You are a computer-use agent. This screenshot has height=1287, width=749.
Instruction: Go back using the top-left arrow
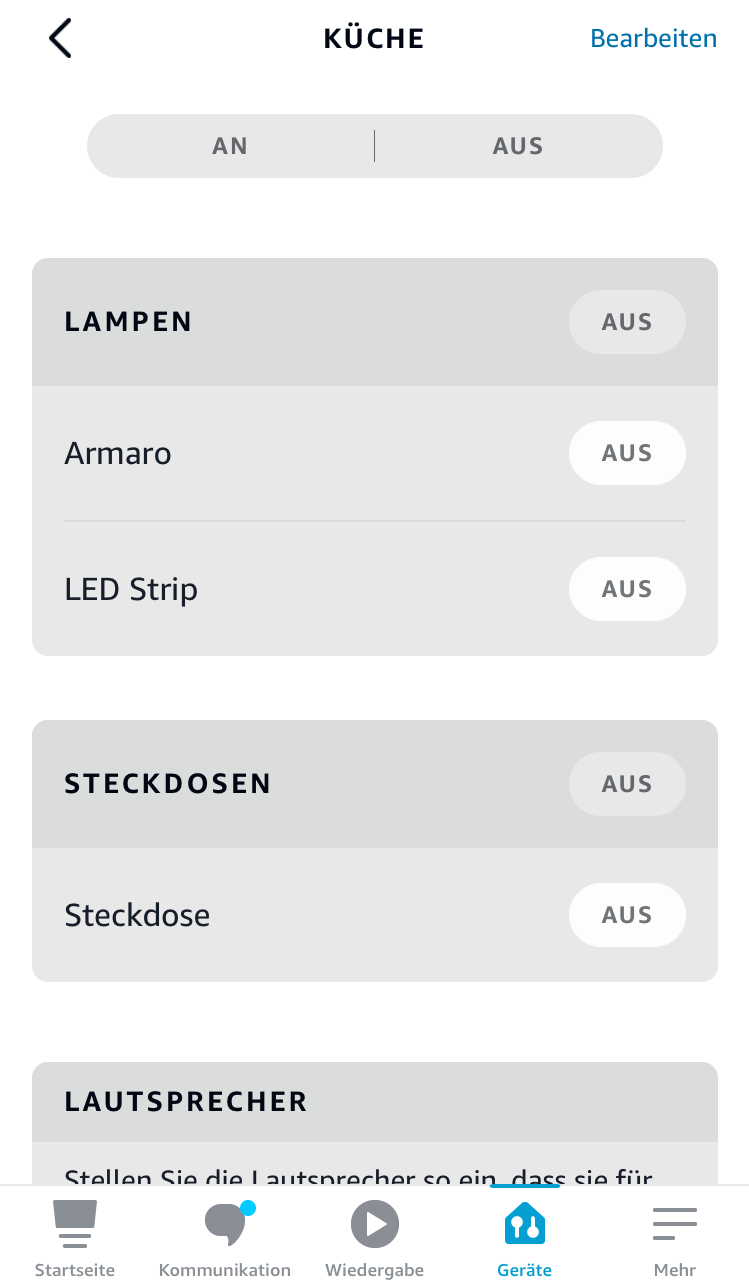click(x=60, y=39)
